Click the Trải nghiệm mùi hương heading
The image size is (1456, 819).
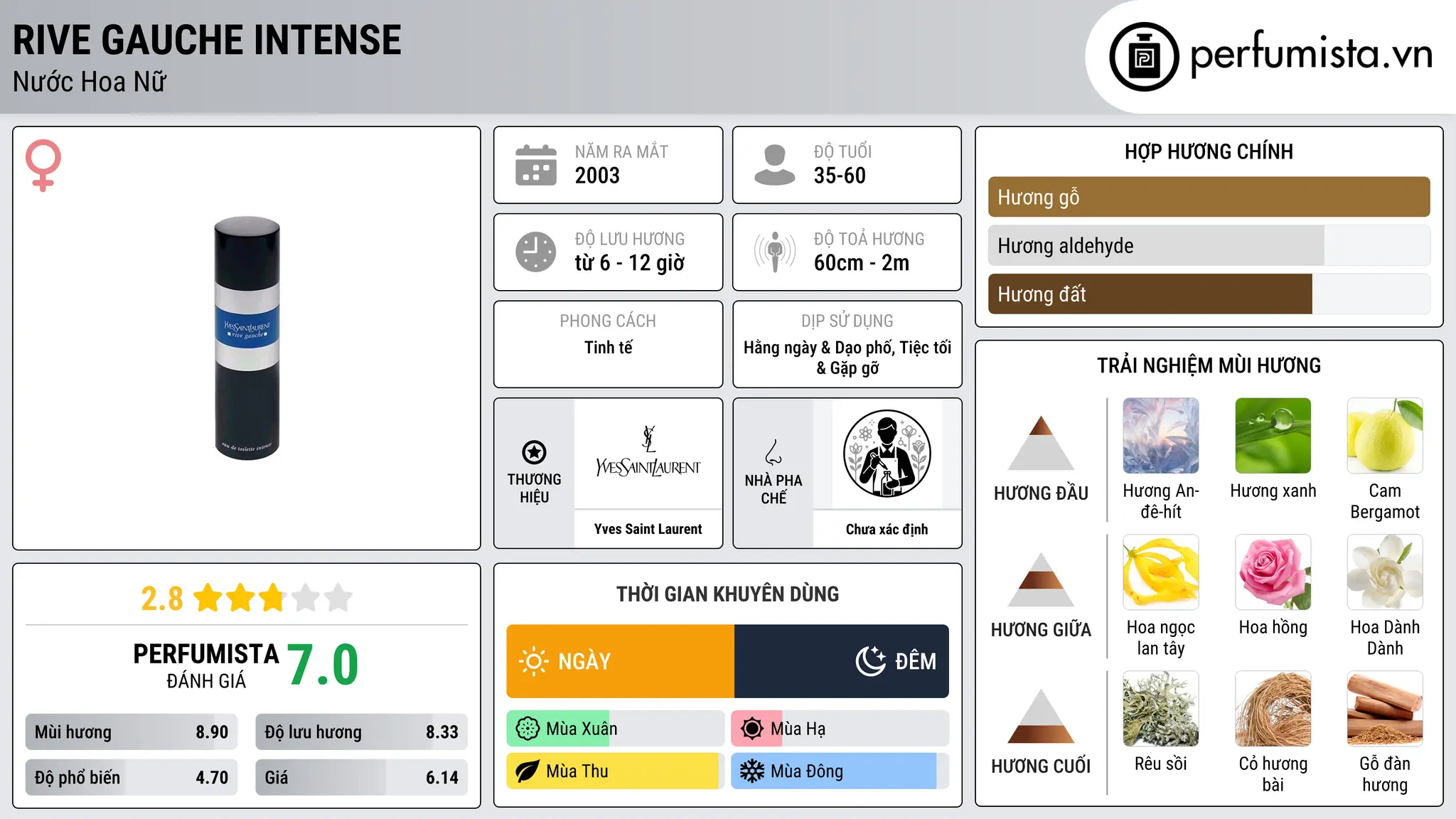click(x=1209, y=365)
